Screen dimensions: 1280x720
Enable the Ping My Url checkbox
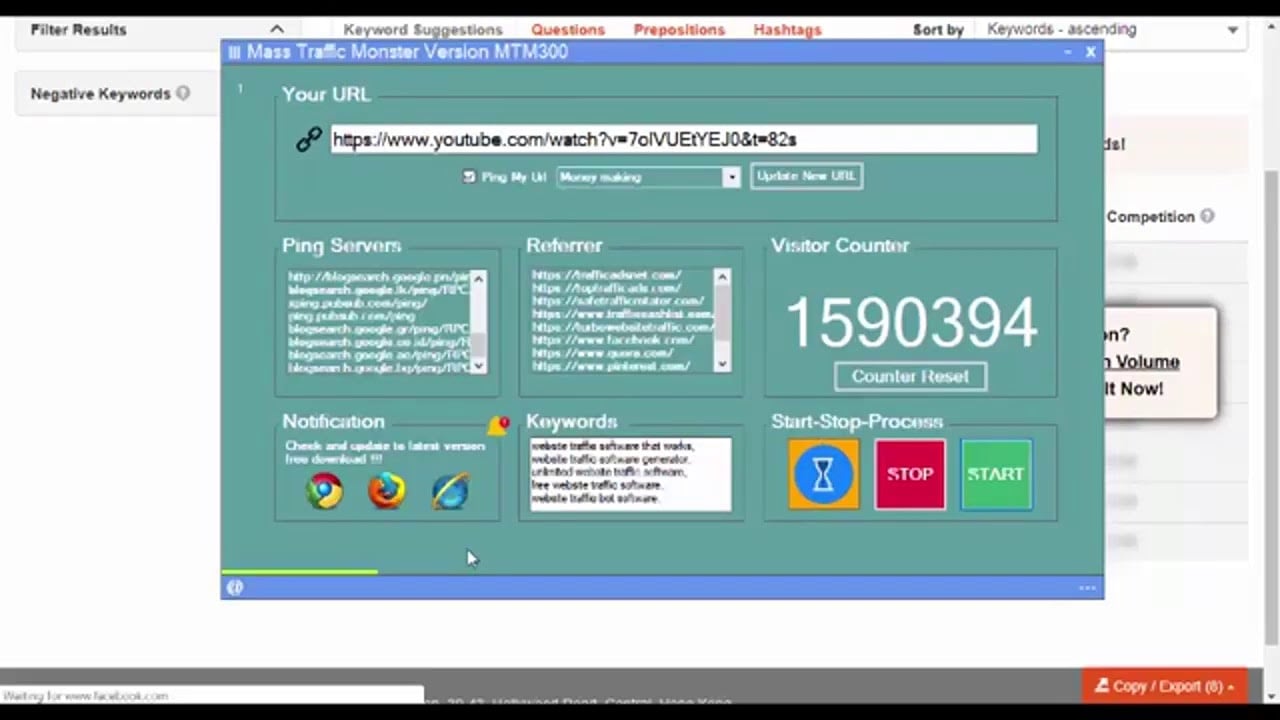point(469,176)
